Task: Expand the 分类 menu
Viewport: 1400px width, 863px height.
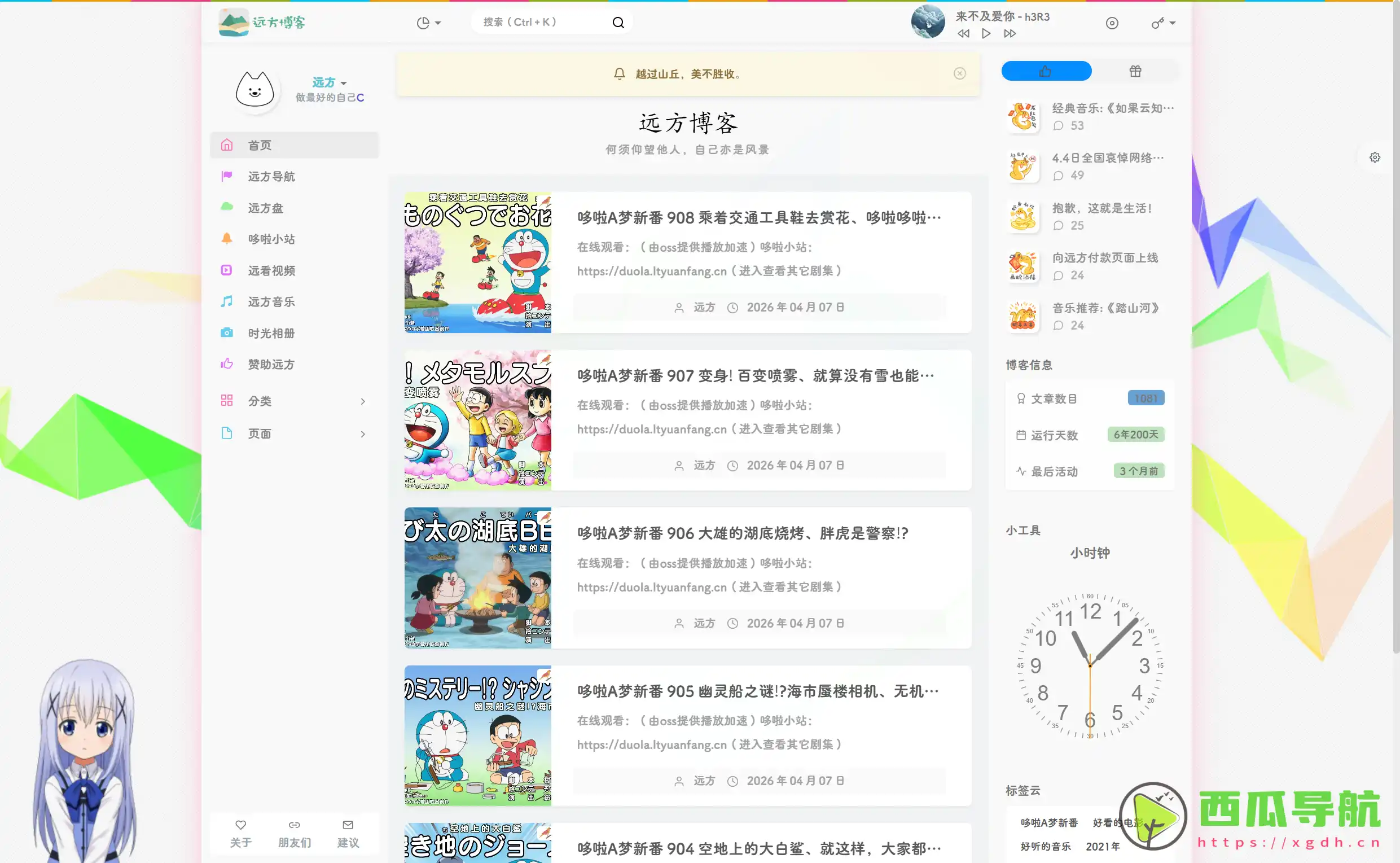Action: point(295,401)
